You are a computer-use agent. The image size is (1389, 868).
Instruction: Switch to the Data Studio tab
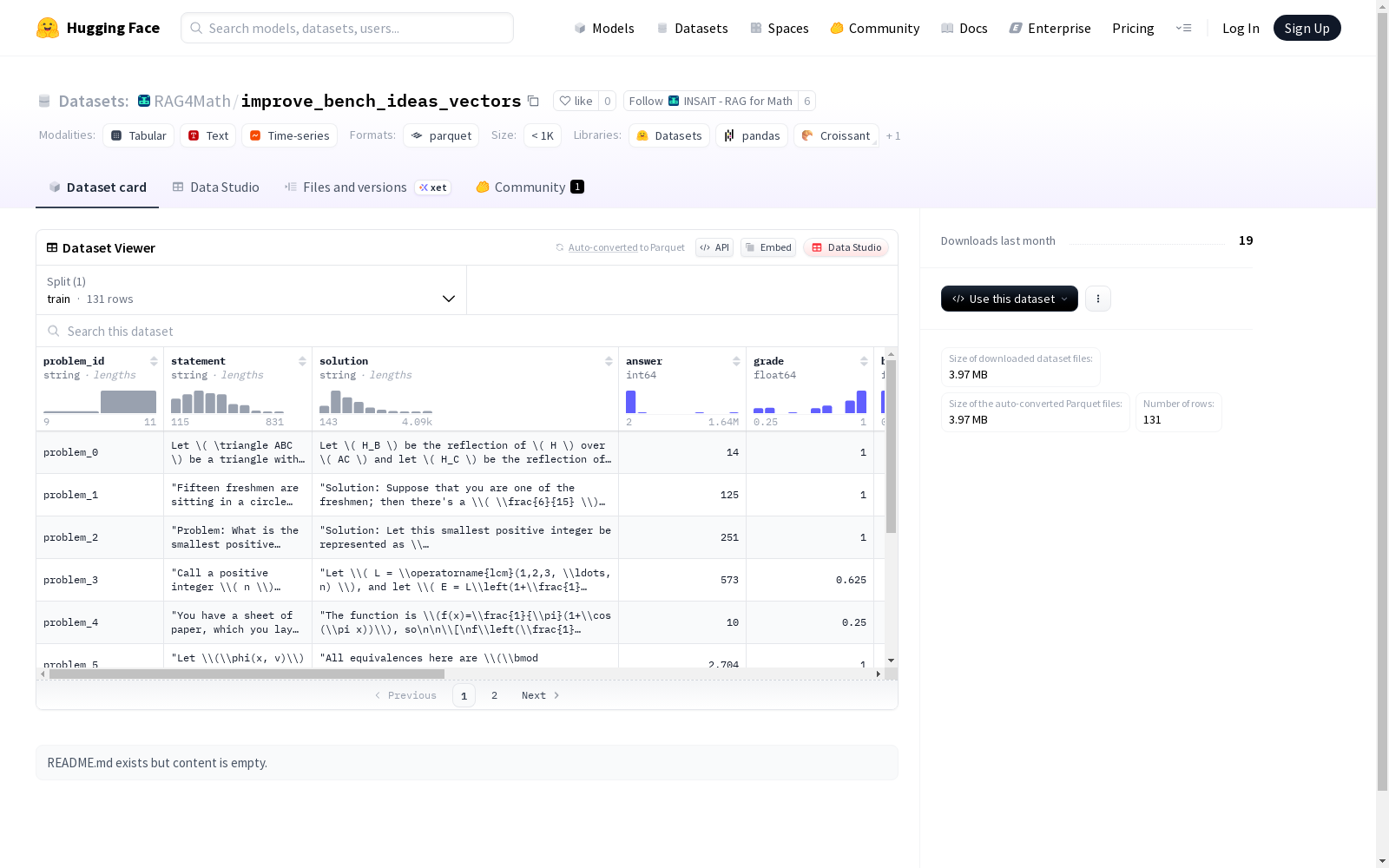point(215,187)
